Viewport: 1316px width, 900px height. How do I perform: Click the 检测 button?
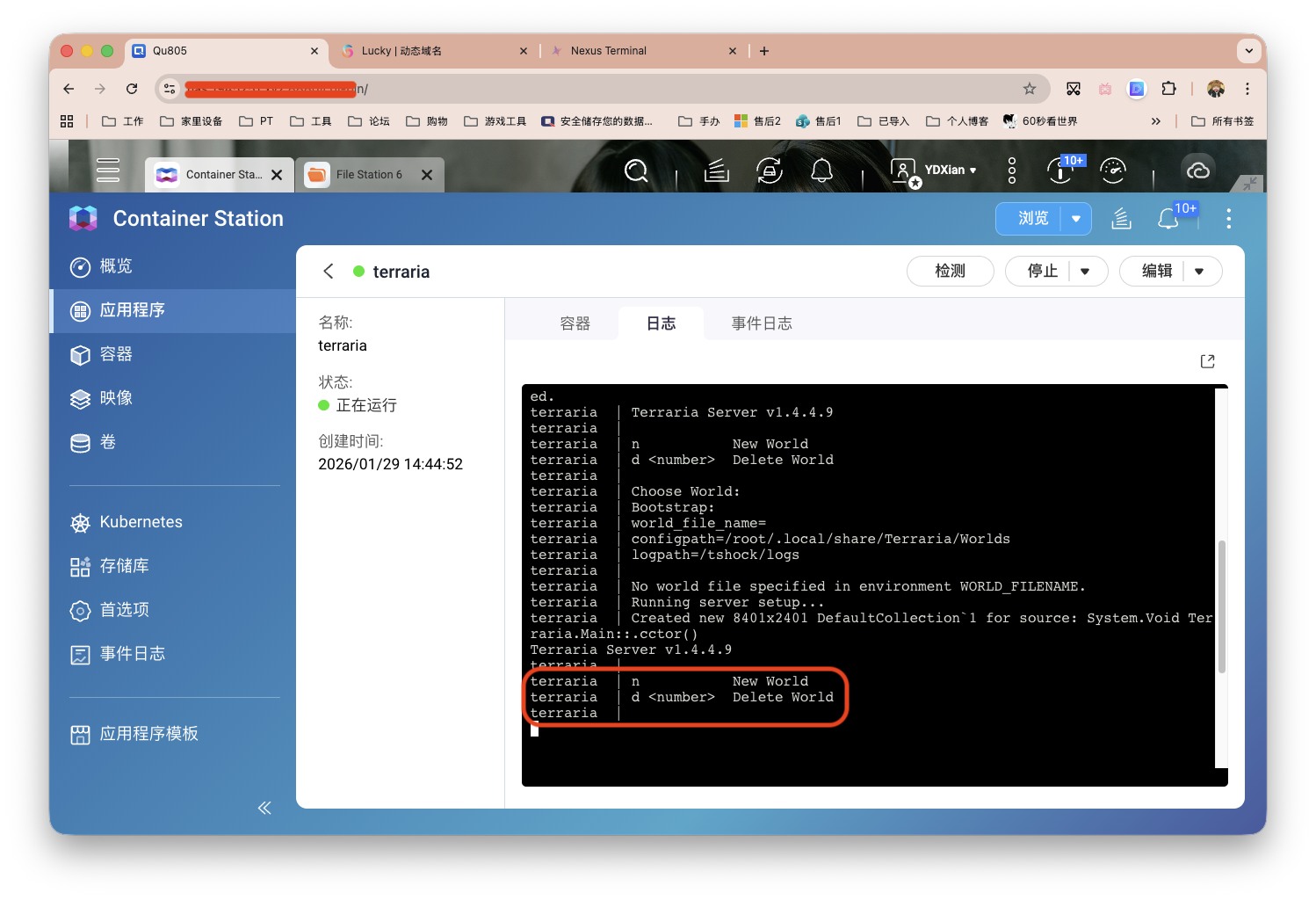tap(950, 272)
